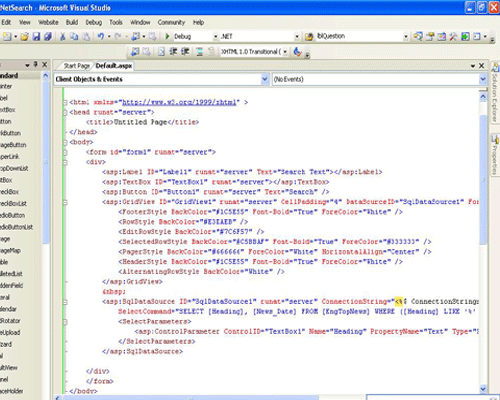This screenshot has width=500, height=400.
Task: Open the (No Events) dropdown
Action: point(482,79)
